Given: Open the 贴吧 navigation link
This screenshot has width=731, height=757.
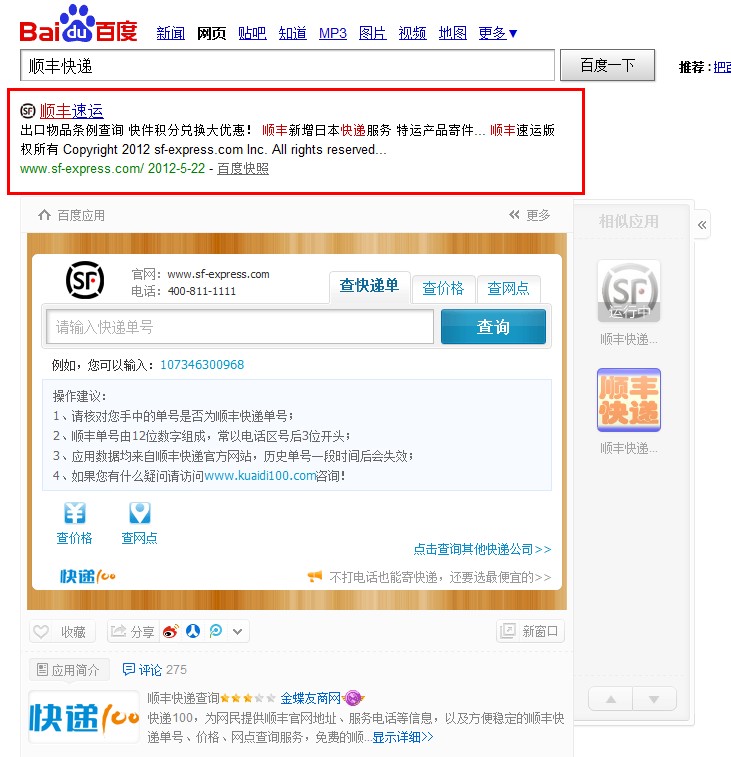Looking at the screenshot, I should click(252, 33).
